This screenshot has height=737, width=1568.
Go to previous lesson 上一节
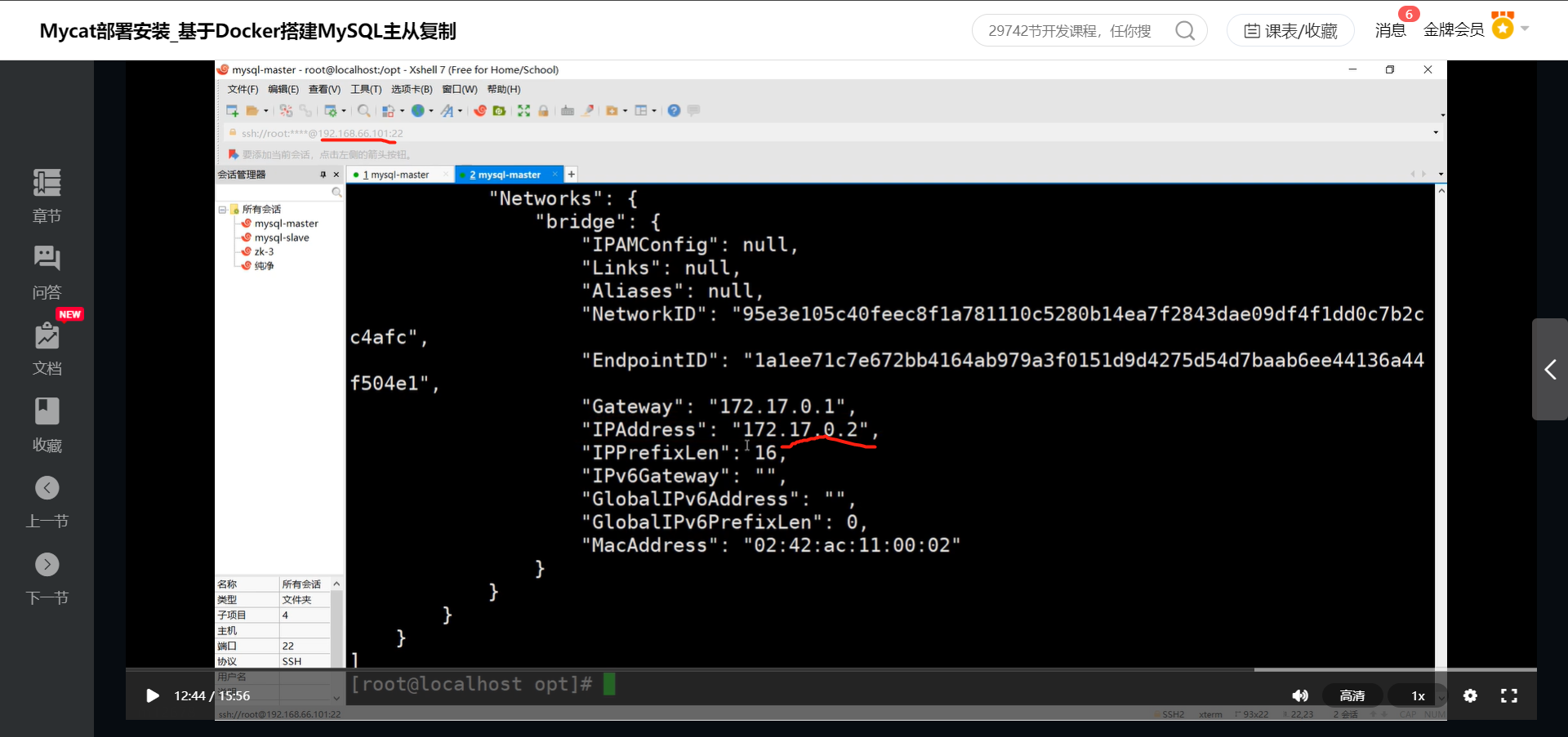[x=47, y=502]
